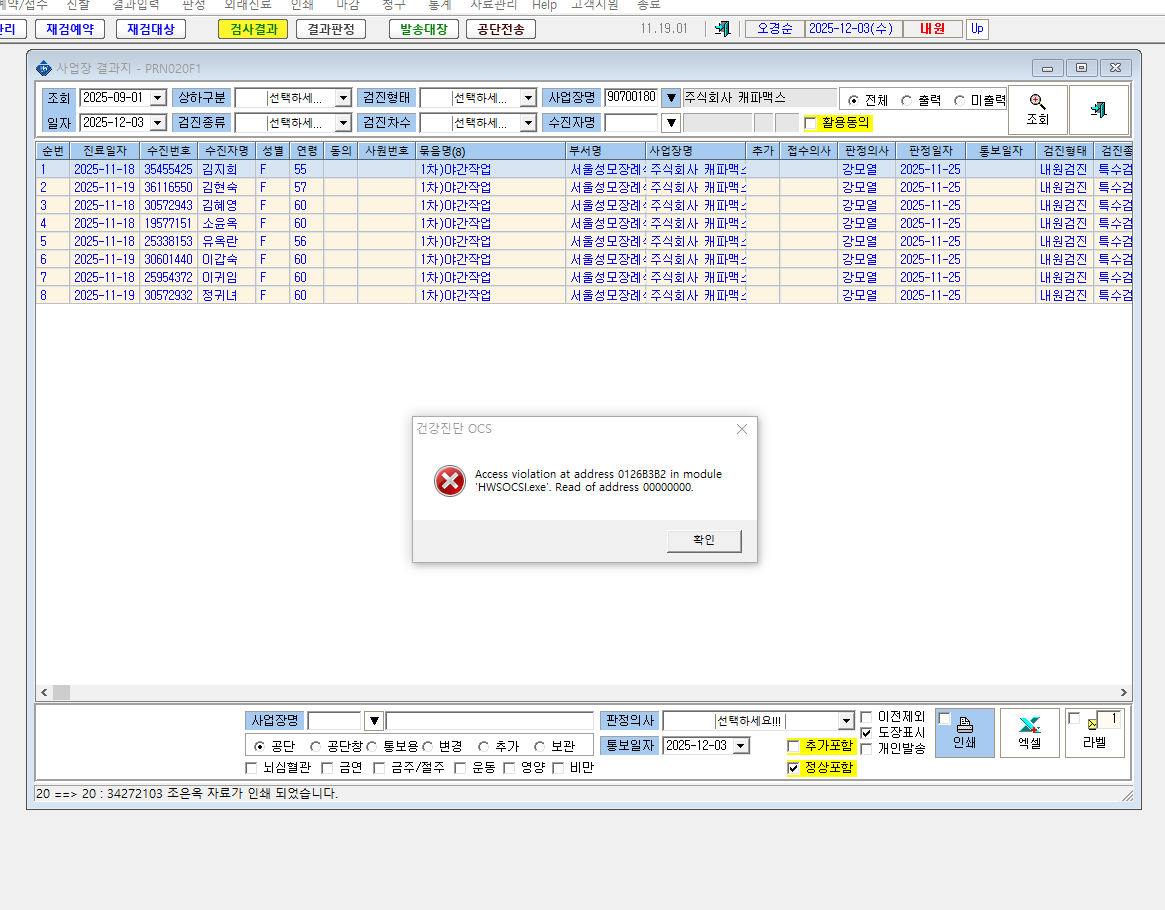Open the 검사결과 tab button
1165x910 pixels.
(x=253, y=29)
